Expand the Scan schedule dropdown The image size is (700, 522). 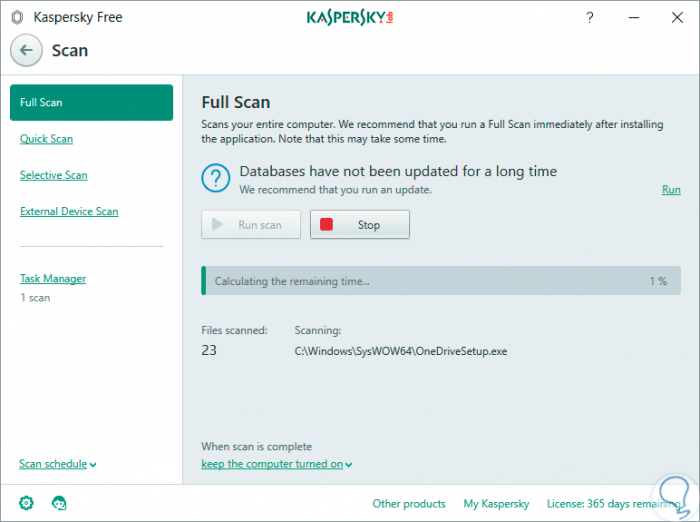point(58,464)
